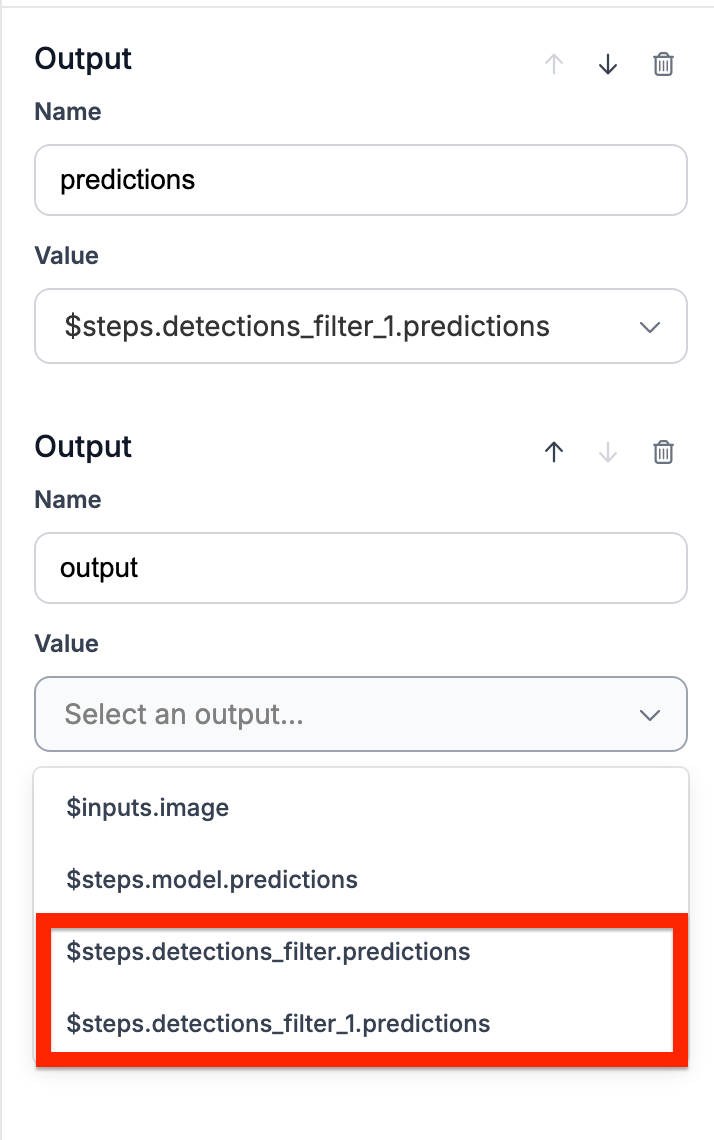Delete the predictions output with trash icon
The height and width of the screenshot is (1140, 714).
coord(663,65)
